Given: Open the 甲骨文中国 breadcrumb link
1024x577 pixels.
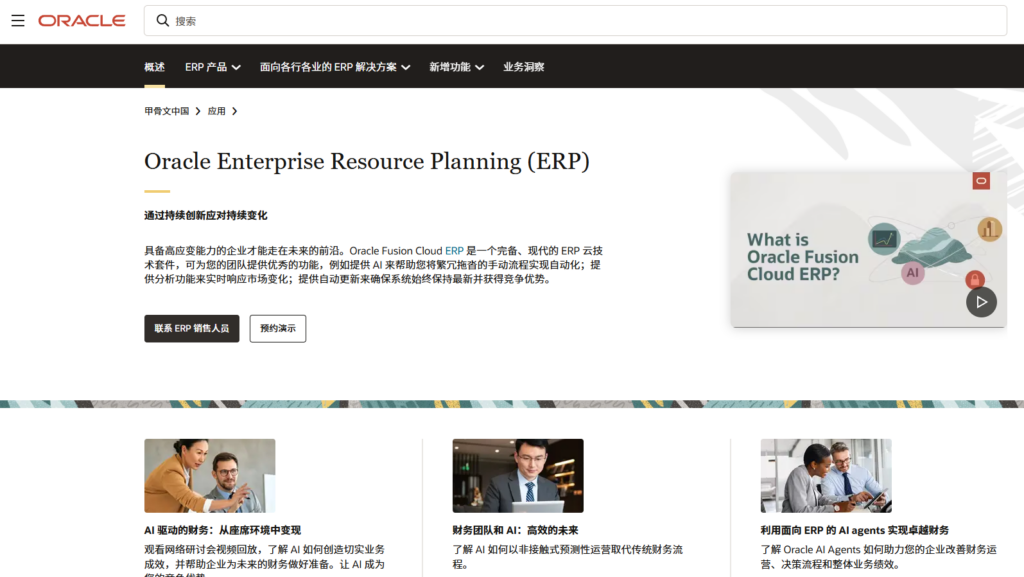Looking at the screenshot, I should coord(166,111).
